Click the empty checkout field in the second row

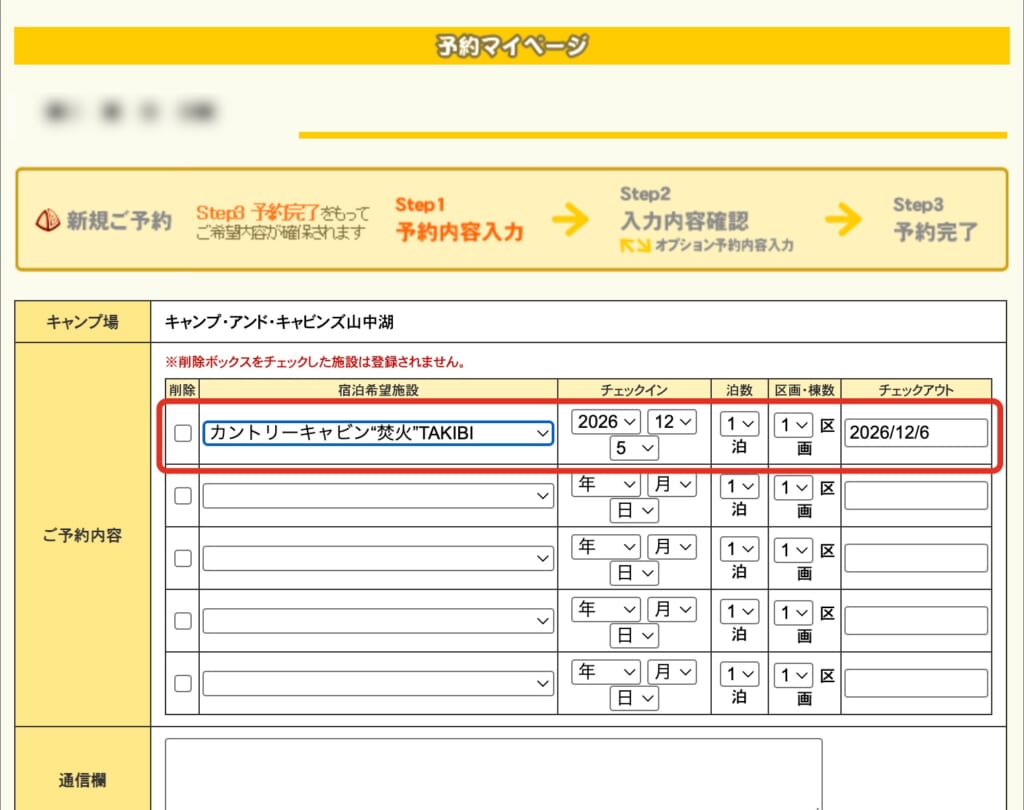click(x=916, y=496)
